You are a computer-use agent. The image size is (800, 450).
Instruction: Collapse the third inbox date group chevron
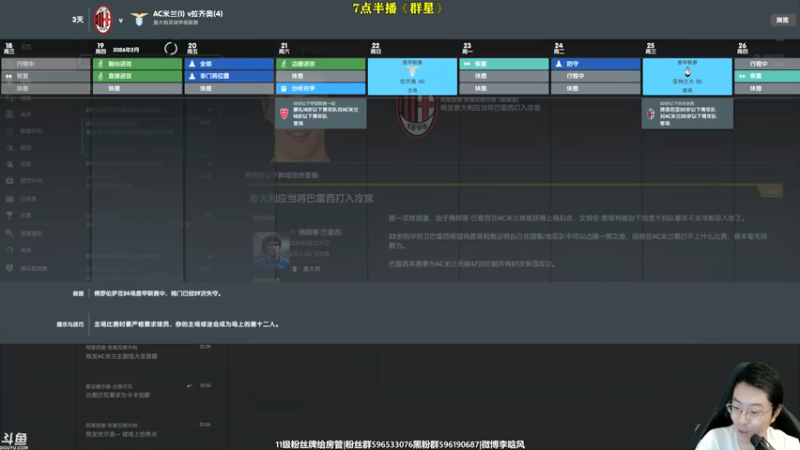210,256
